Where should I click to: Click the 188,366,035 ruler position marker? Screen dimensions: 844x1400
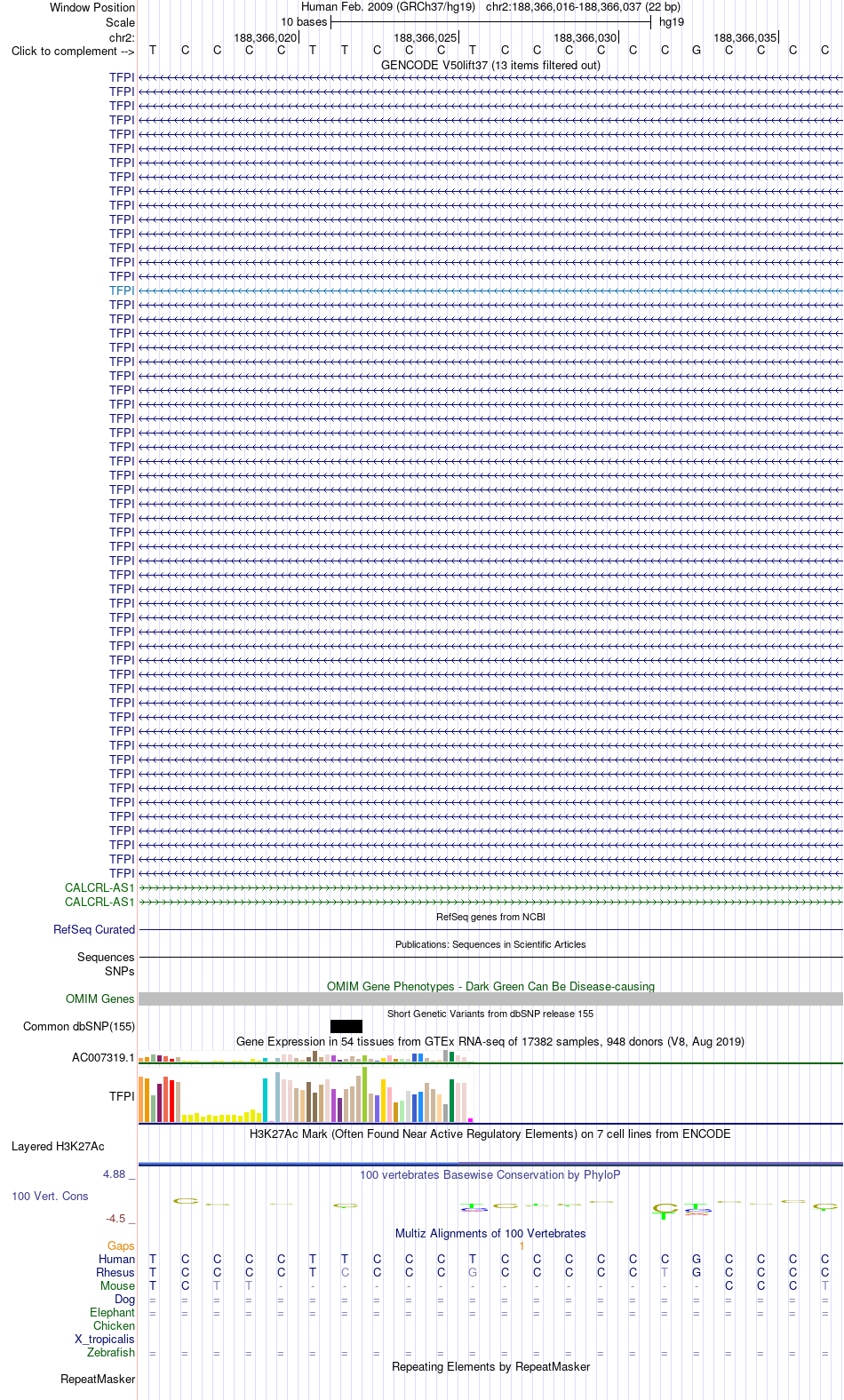pos(744,37)
